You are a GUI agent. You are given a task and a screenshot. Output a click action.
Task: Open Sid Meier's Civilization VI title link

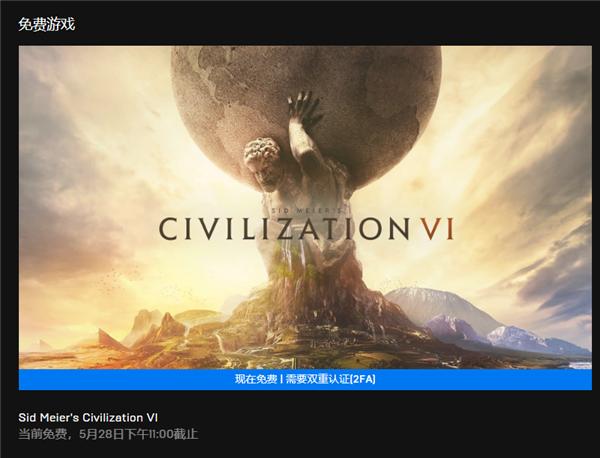tap(88, 417)
